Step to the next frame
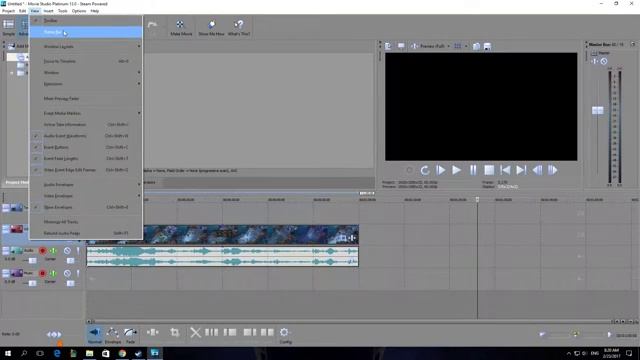The width and height of the screenshot is (640, 360). (553, 170)
